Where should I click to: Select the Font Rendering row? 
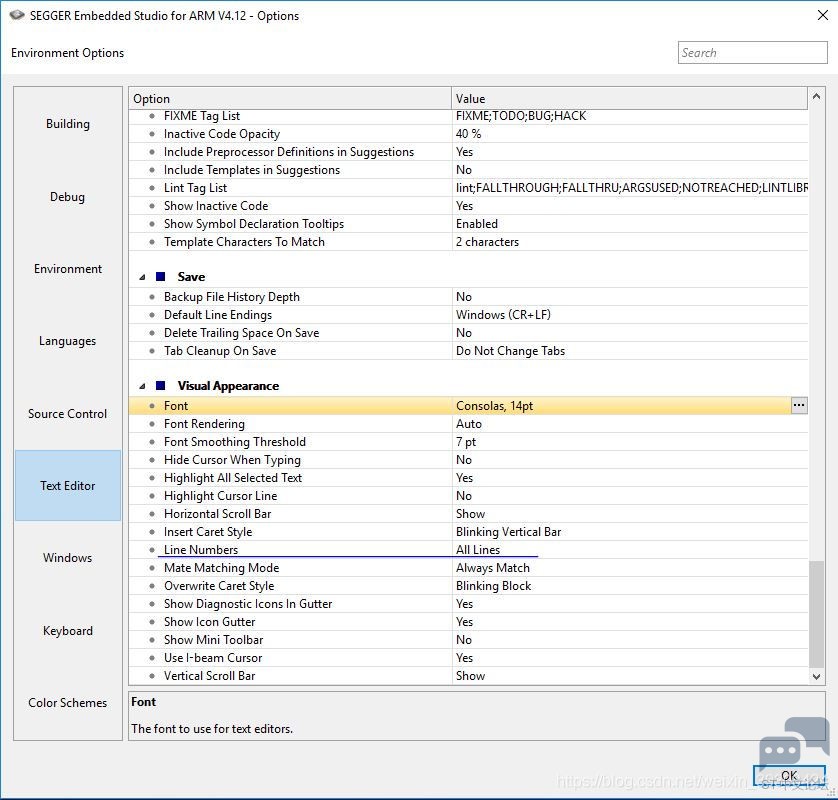coord(468,424)
